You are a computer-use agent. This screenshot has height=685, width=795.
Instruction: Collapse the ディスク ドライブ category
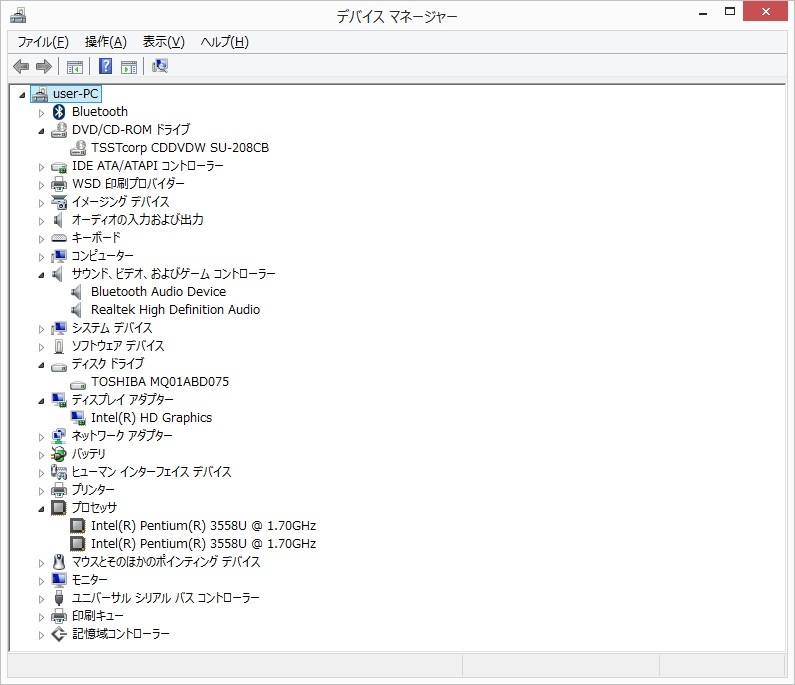tap(41, 365)
